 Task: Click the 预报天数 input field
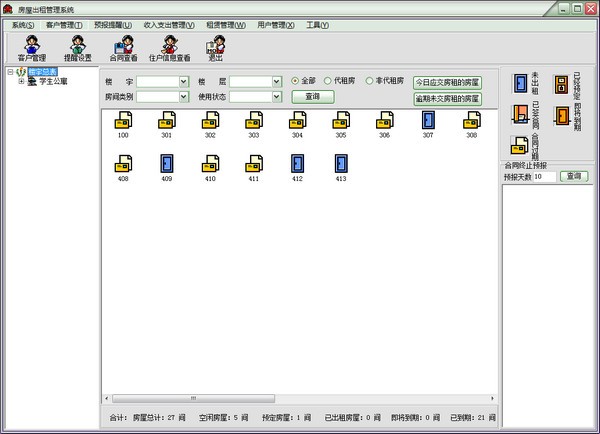coord(544,176)
